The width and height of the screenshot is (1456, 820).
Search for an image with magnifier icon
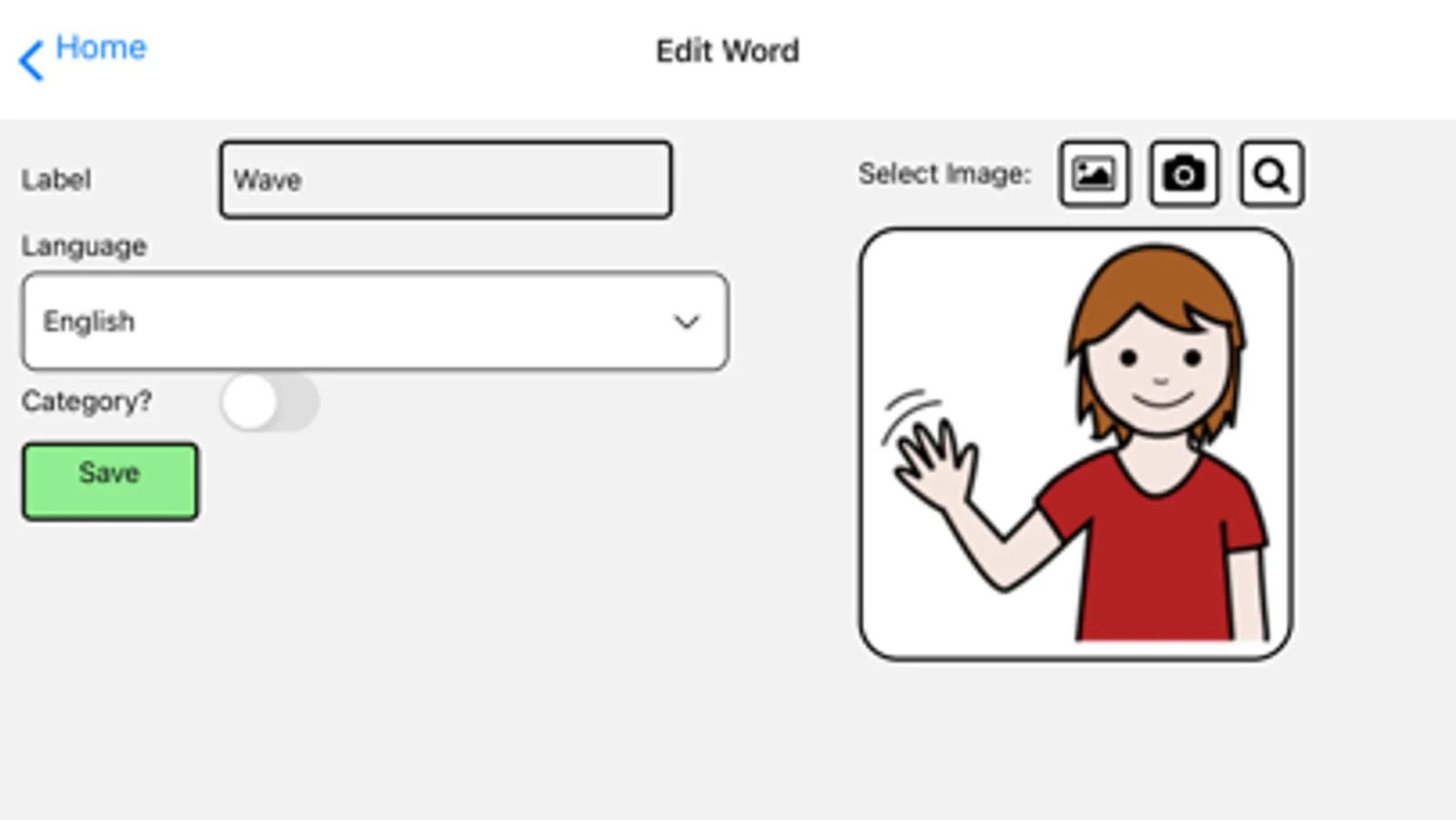(1271, 174)
